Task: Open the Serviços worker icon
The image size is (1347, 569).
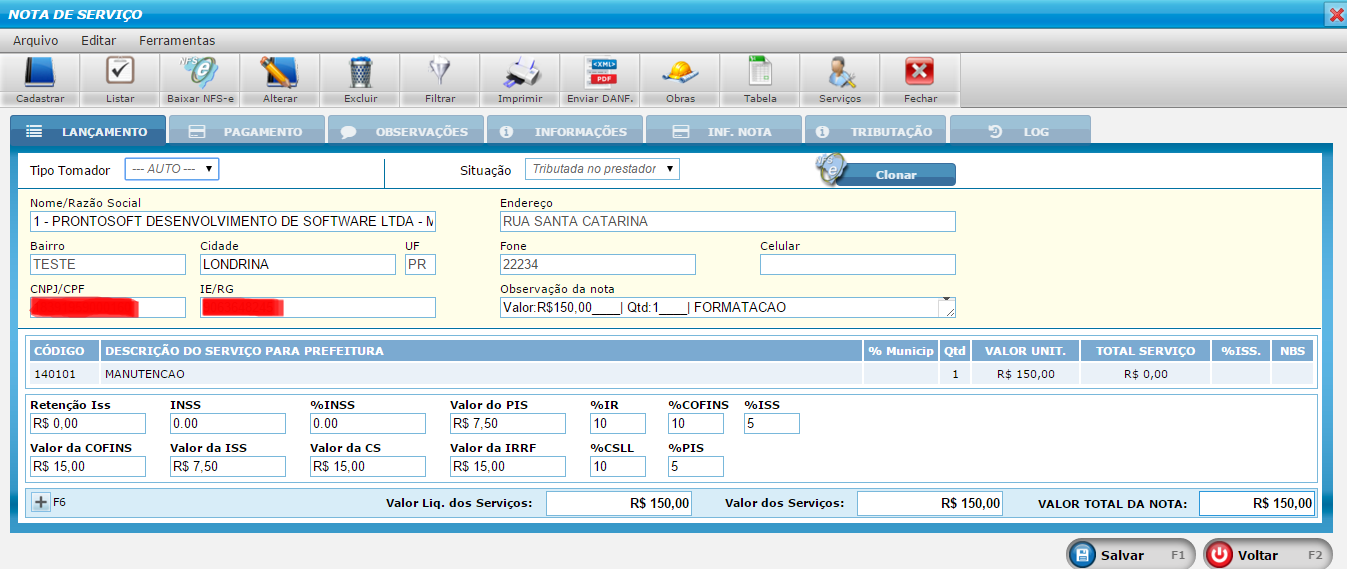Action: pyautogui.click(x=840, y=74)
